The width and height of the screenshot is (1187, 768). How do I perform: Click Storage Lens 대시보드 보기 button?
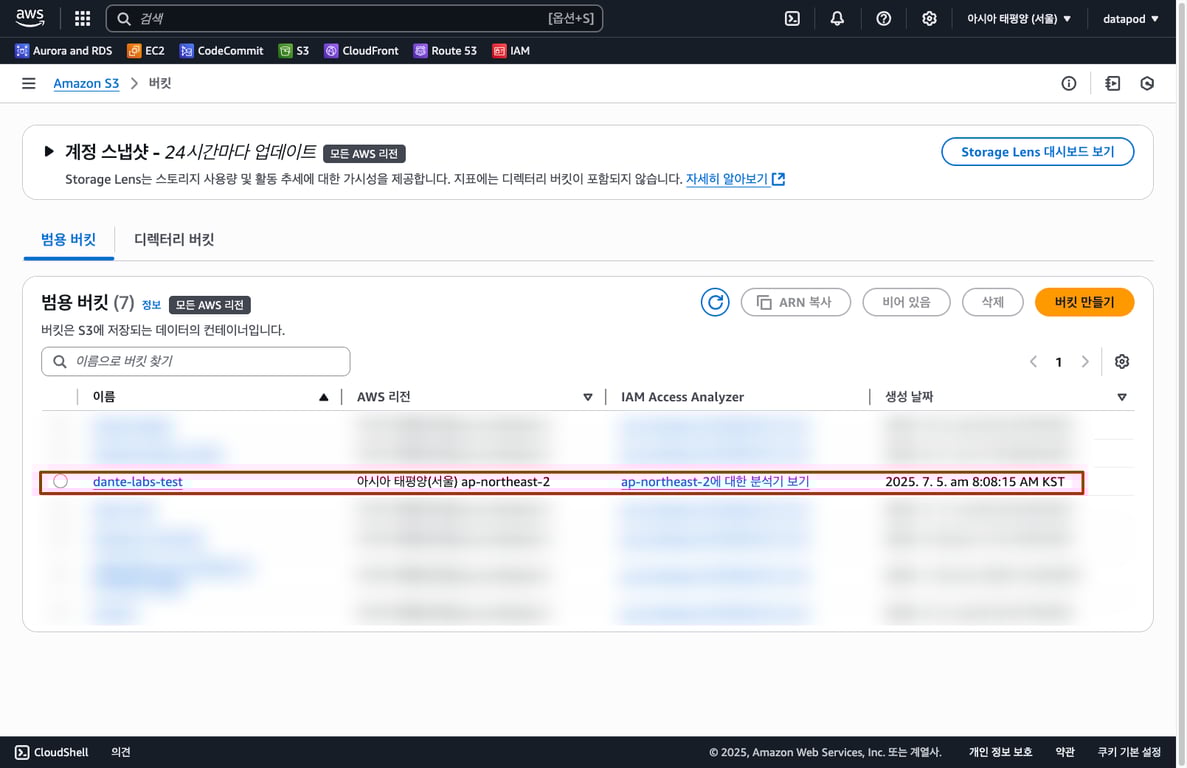click(x=1037, y=151)
